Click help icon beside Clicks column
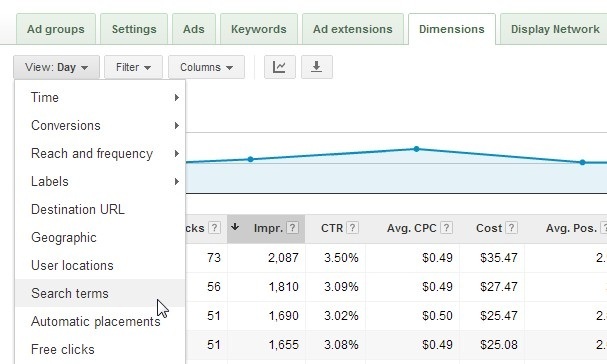The image size is (607, 364). [214, 228]
